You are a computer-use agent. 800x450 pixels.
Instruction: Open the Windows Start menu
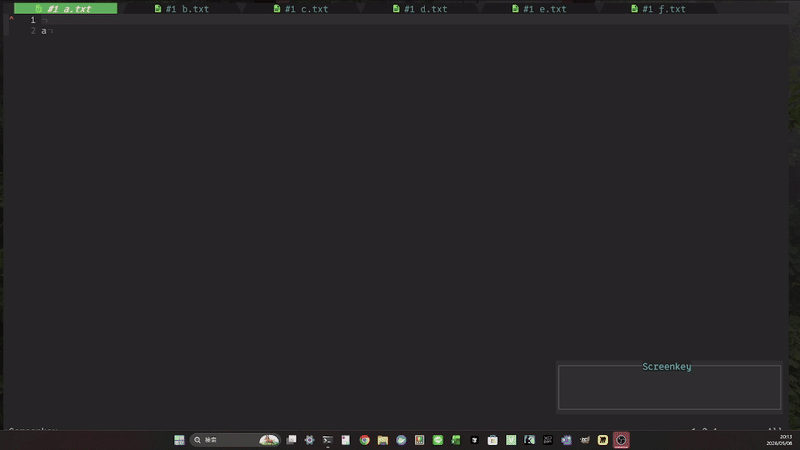179,440
